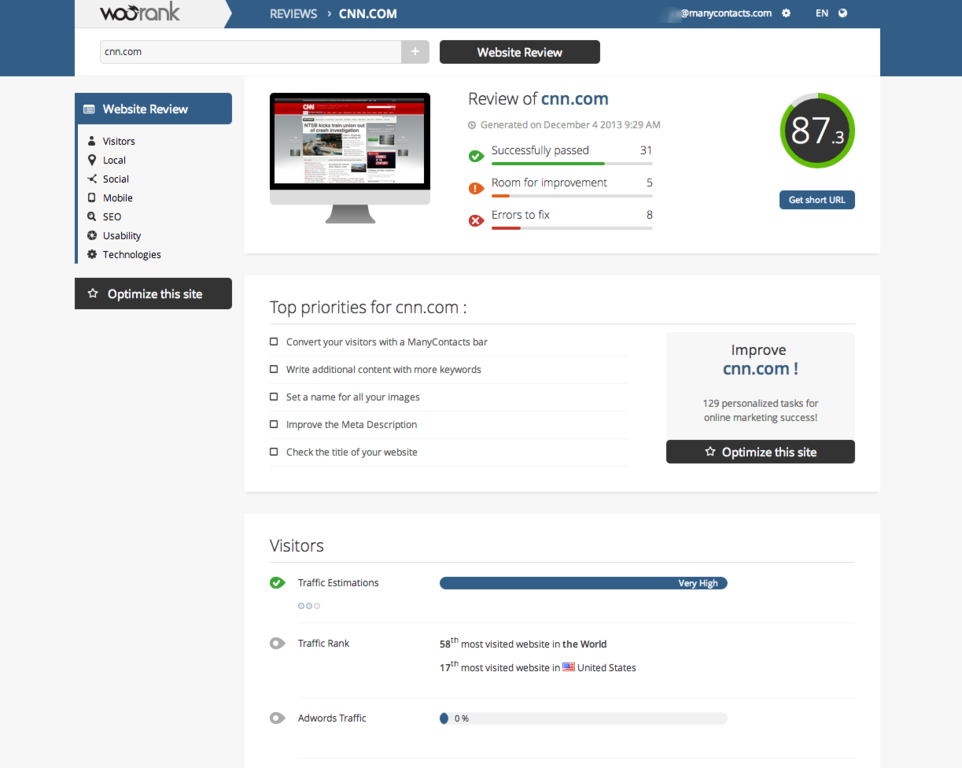Click the Traffic Rank eye icon
This screenshot has height=768, width=962.
(277, 643)
